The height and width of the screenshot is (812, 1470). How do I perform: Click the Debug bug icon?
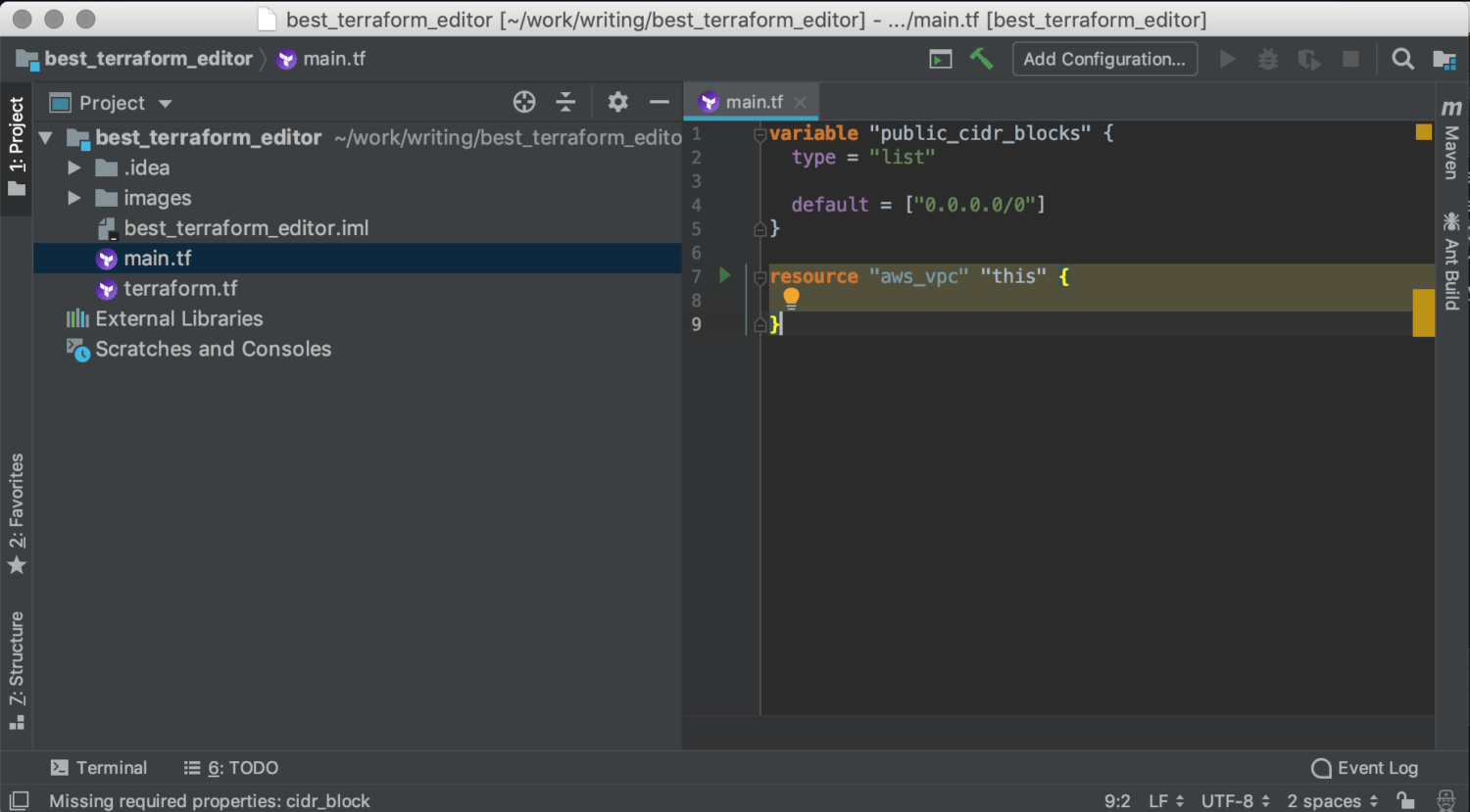pyautogui.click(x=1268, y=59)
